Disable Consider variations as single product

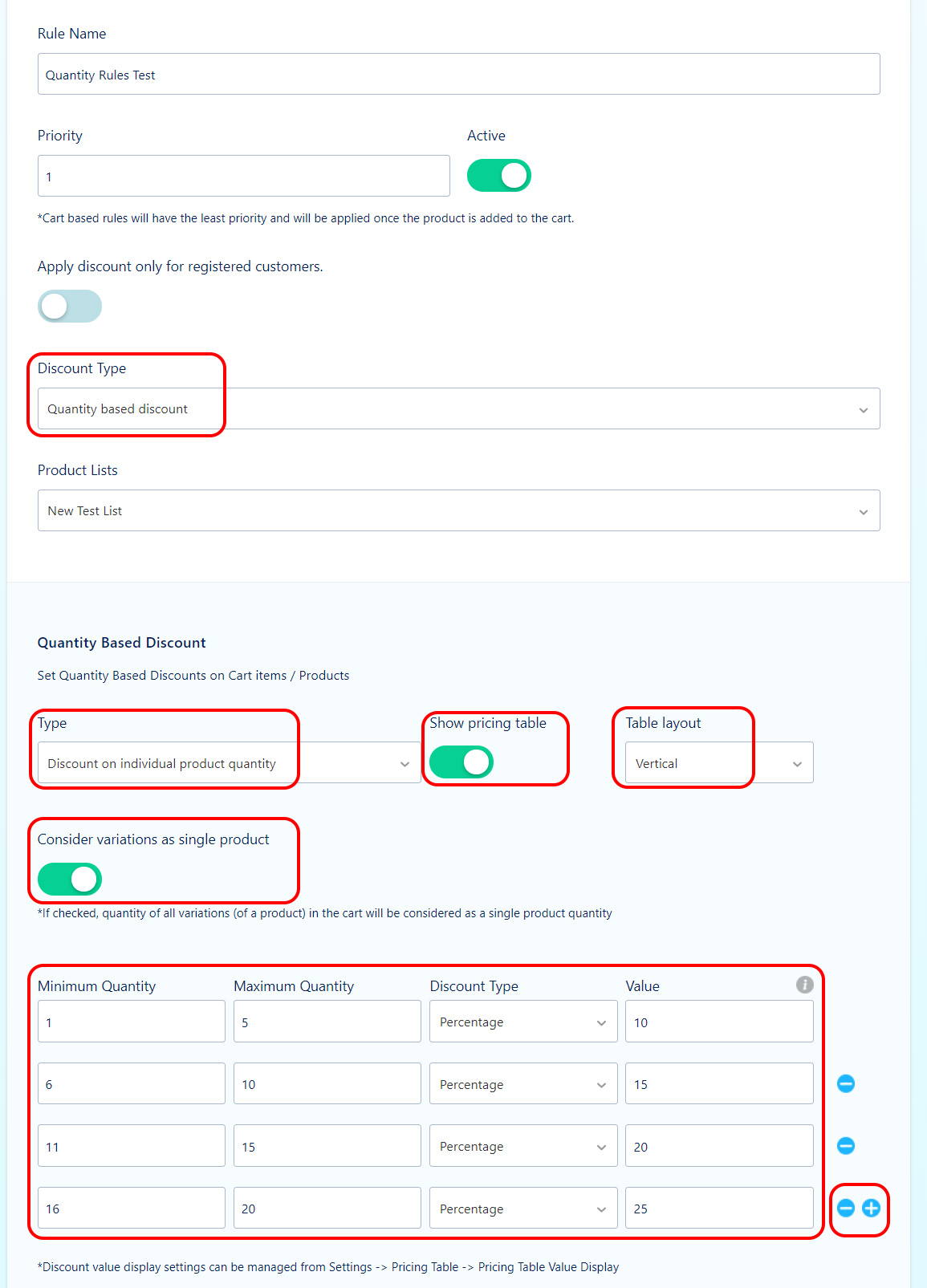click(70, 879)
